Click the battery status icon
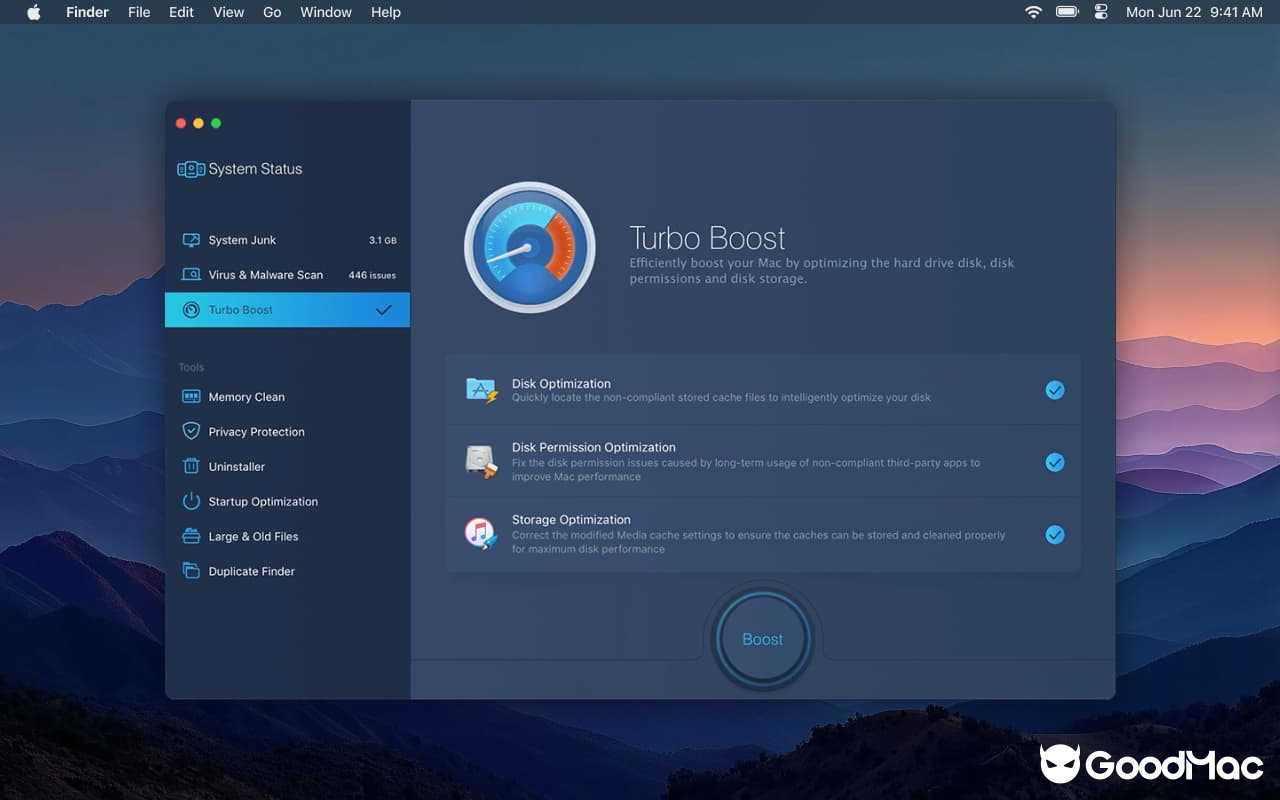Image resolution: width=1280 pixels, height=800 pixels. pyautogui.click(x=1068, y=12)
